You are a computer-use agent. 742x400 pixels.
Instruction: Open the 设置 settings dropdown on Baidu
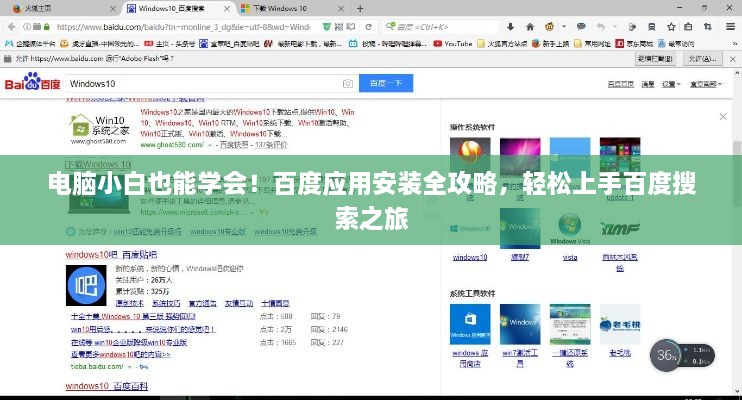click(x=671, y=84)
